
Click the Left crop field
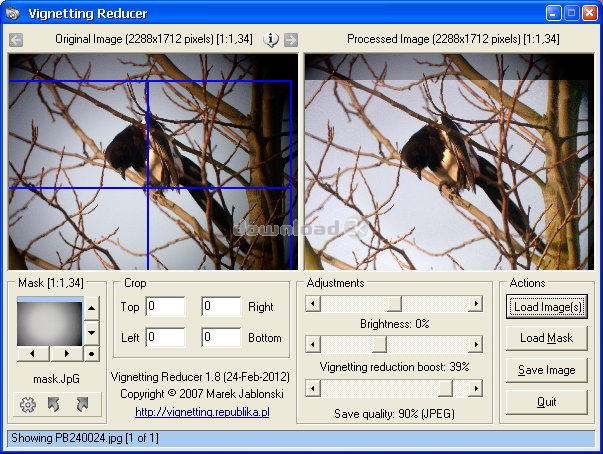point(165,337)
